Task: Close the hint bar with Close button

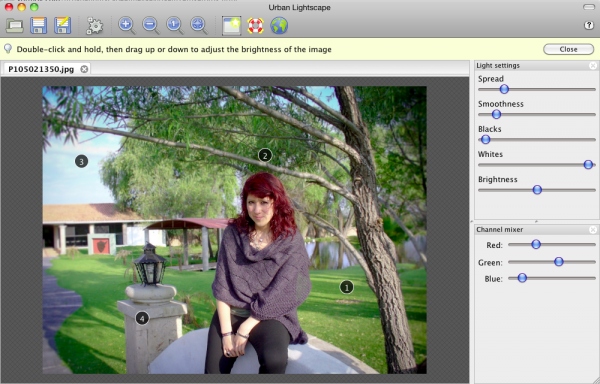Action: tap(568, 49)
